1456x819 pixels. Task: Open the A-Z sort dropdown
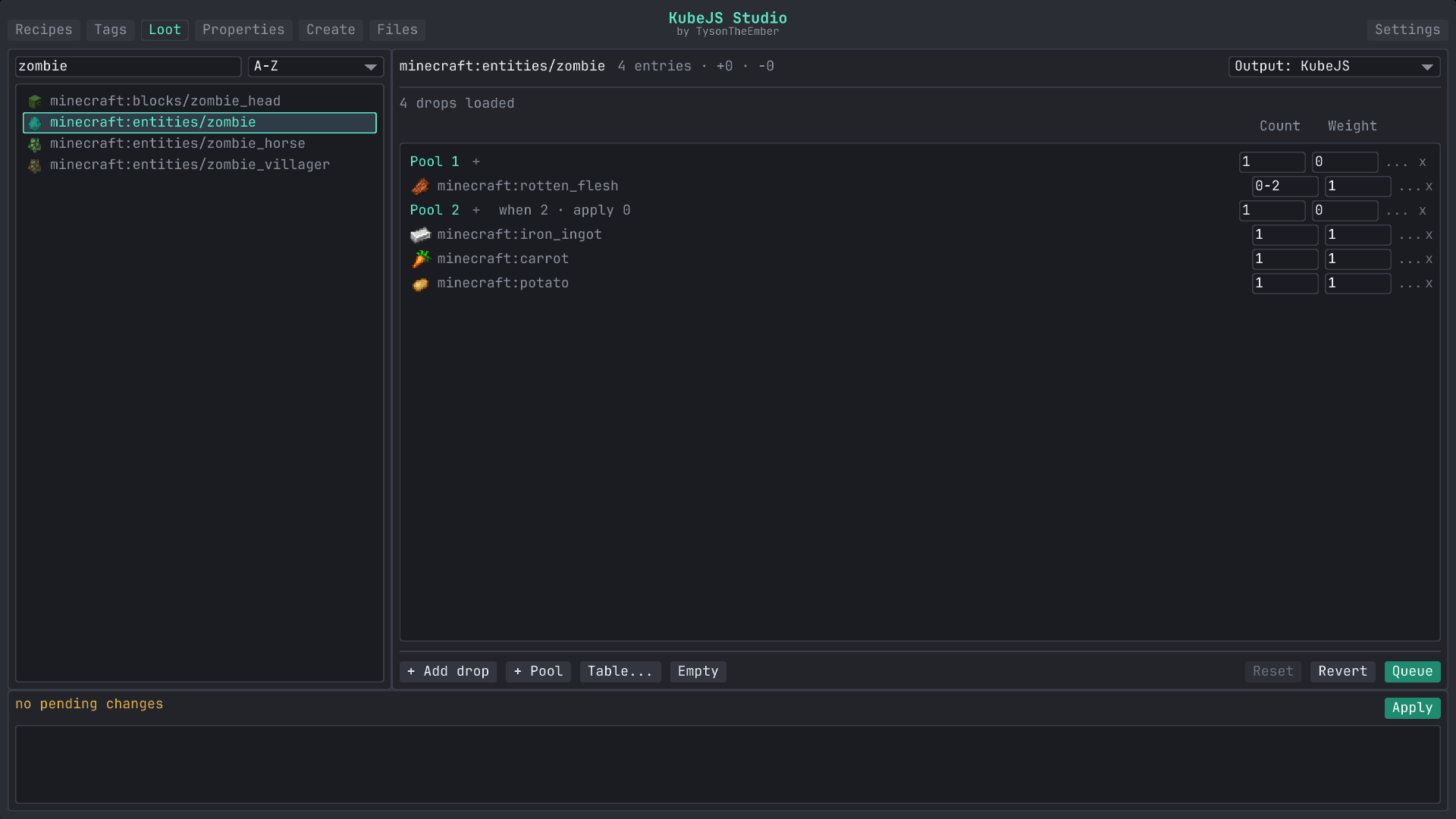coord(315,67)
